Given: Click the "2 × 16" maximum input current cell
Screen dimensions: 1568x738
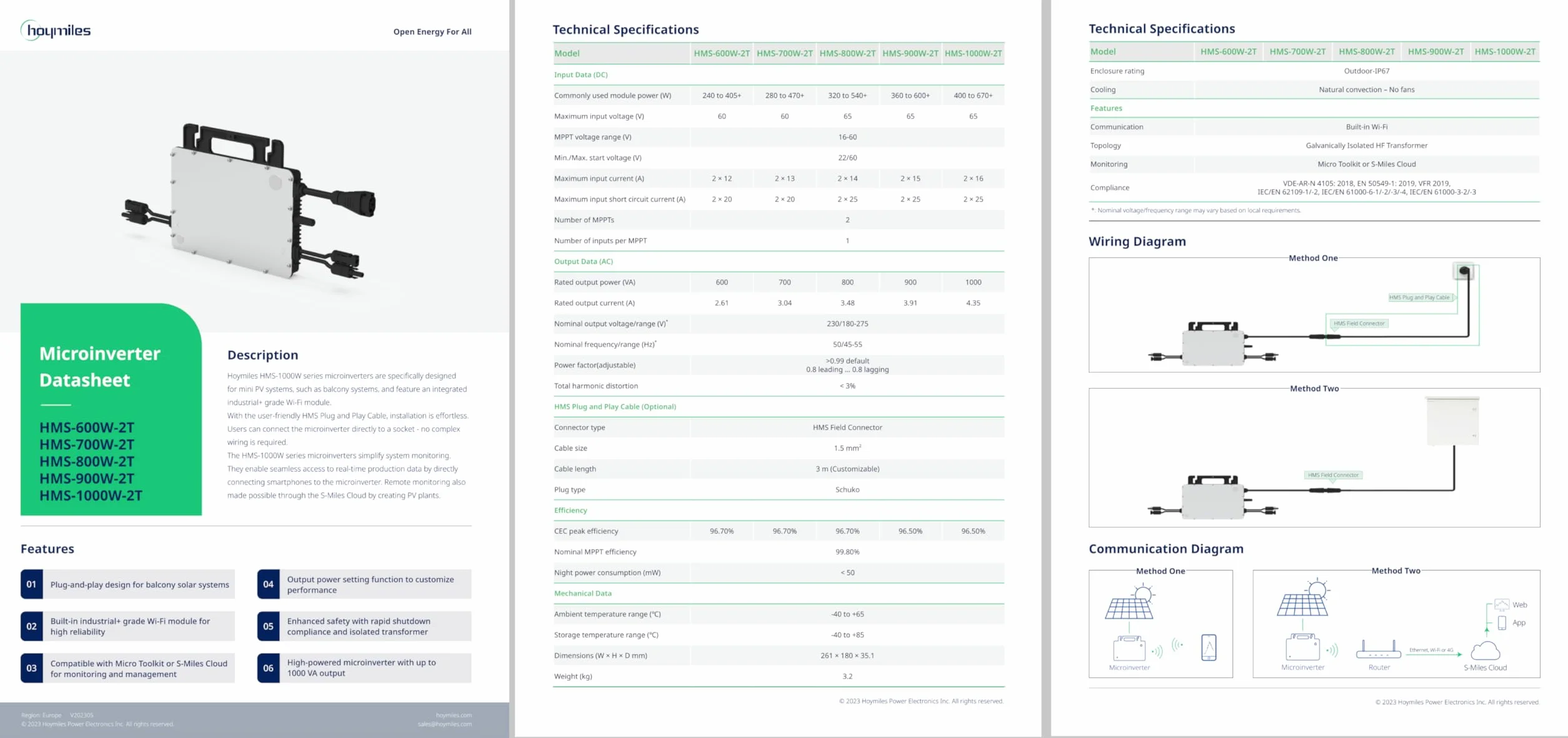Looking at the screenshot, I should (x=973, y=178).
